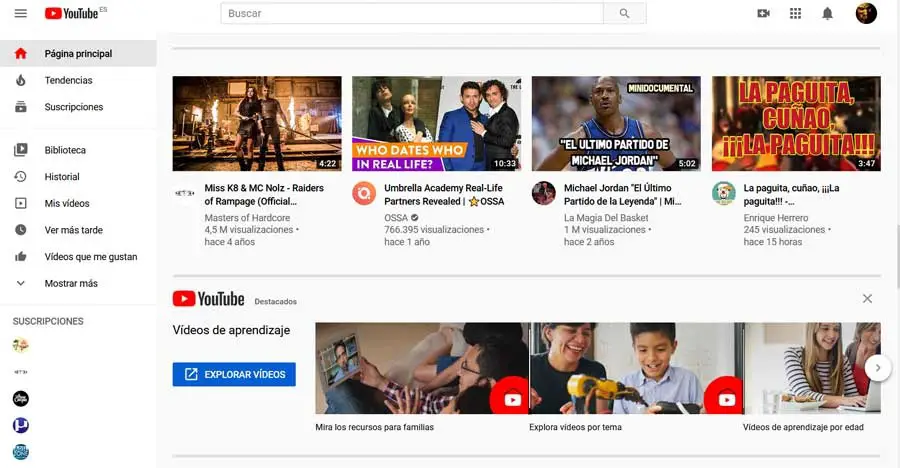Open Michael Jordan El Último Partido title
Screen dimensions: 900x468
coord(623,195)
